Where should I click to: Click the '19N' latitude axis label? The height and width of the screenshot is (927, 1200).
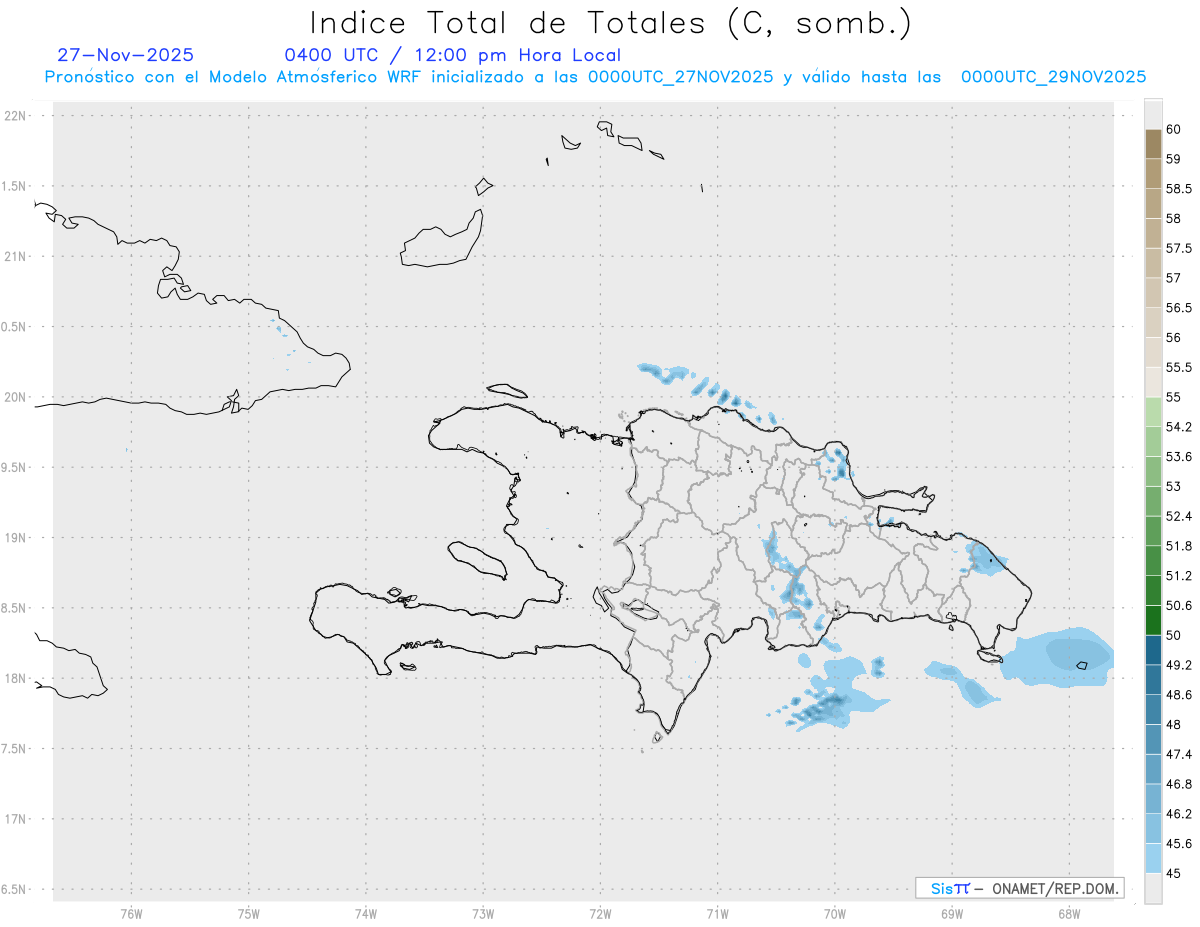17,537
